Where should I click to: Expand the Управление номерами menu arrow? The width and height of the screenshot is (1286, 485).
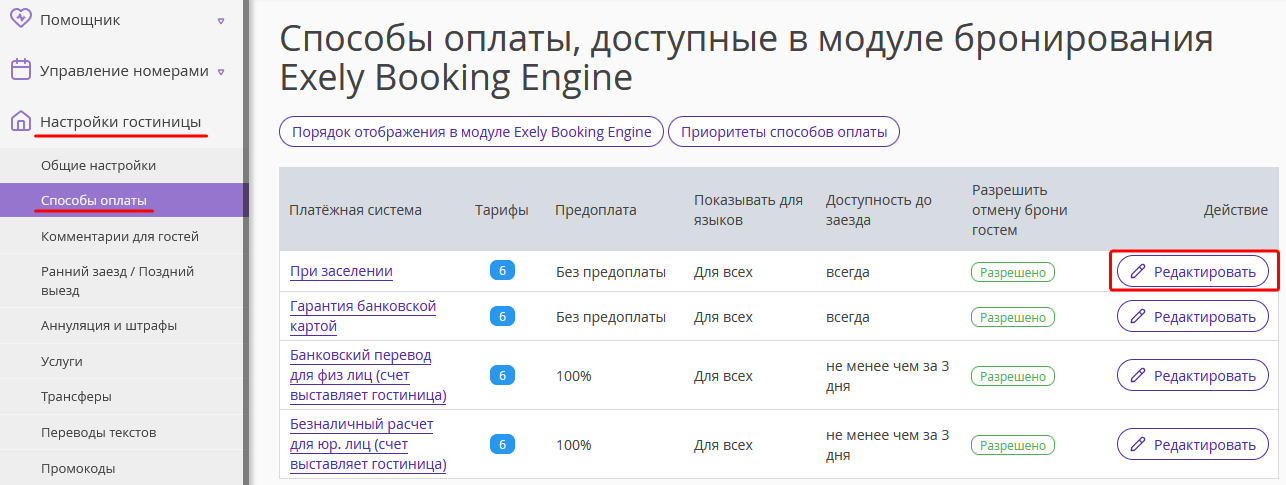(x=220, y=72)
